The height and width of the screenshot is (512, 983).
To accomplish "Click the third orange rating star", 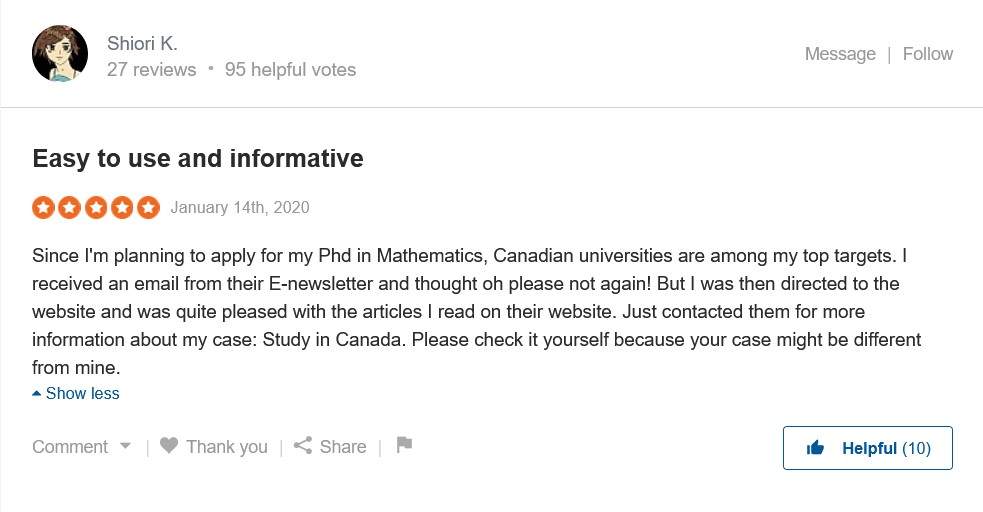I will tap(96, 207).
